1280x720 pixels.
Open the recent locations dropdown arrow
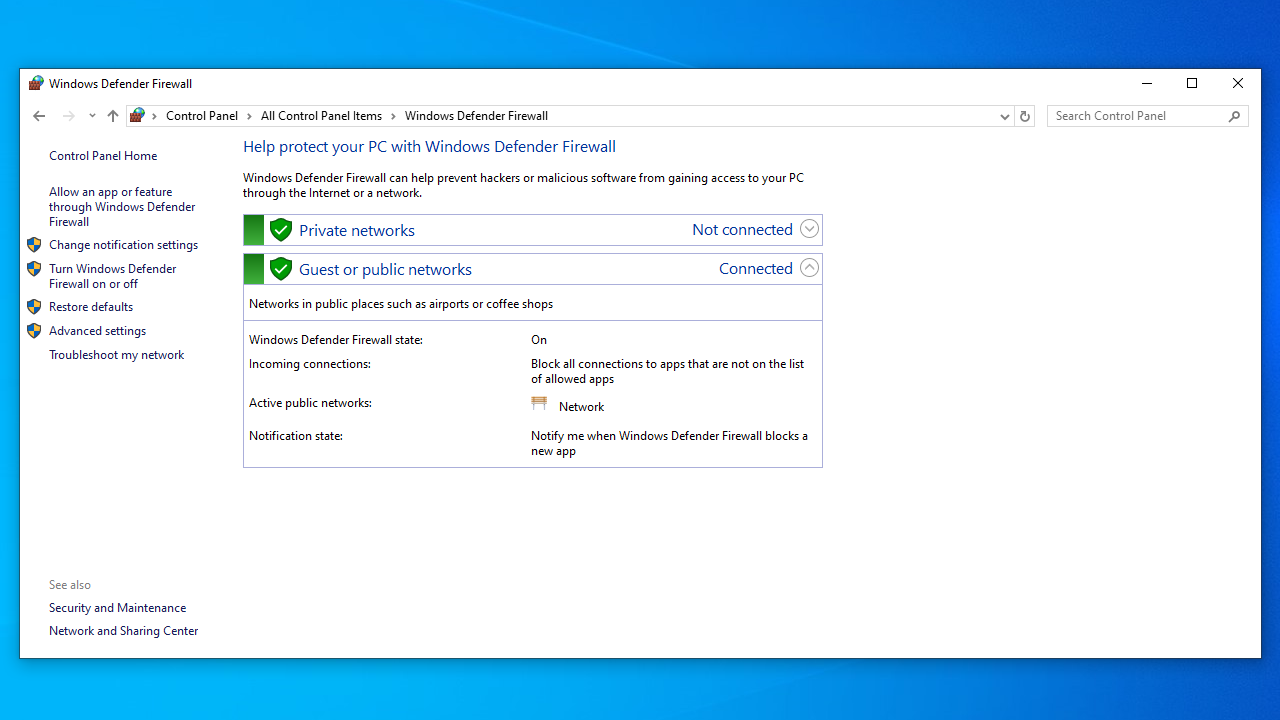pyautogui.click(x=92, y=116)
